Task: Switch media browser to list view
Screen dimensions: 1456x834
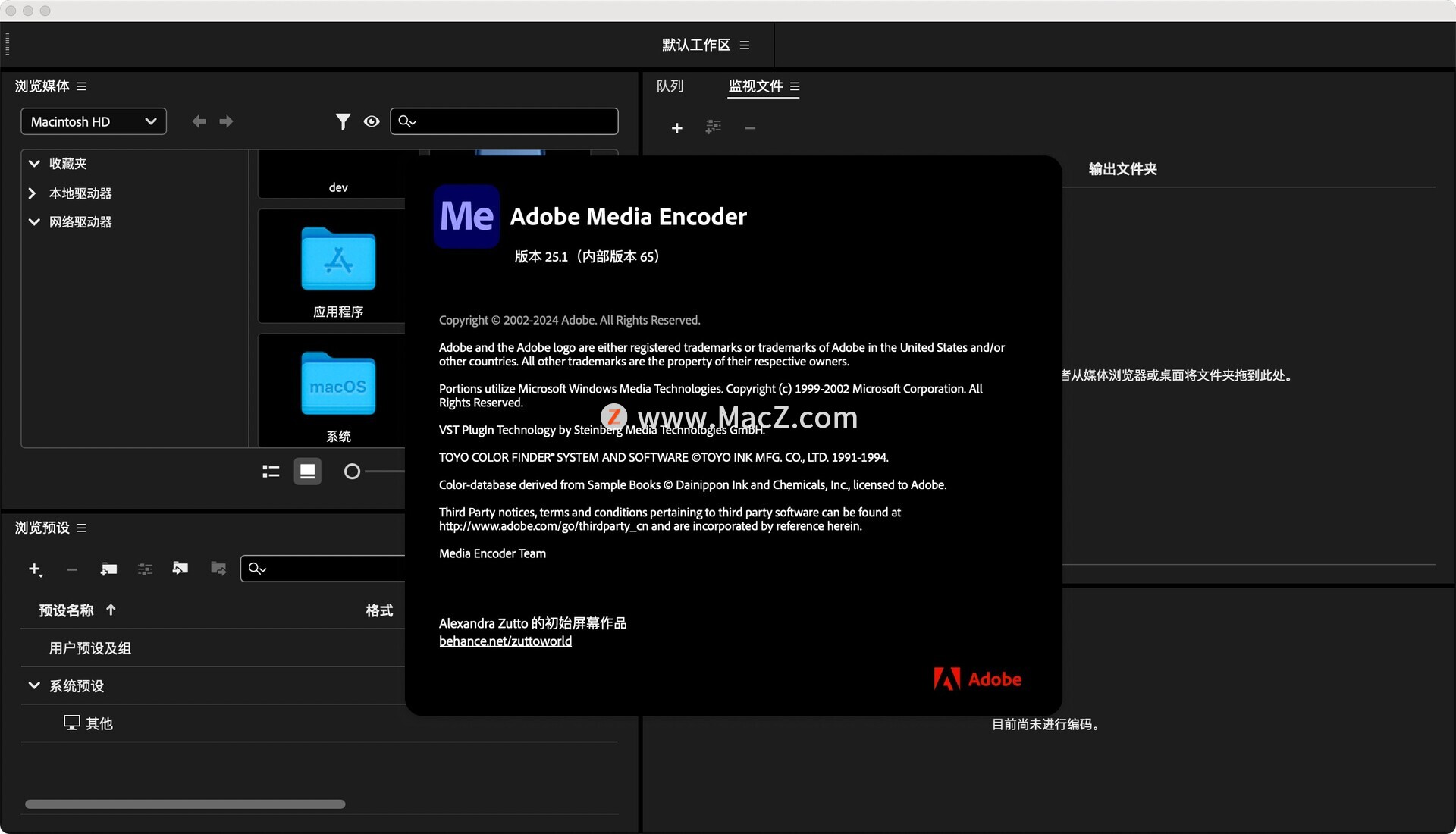Action: coord(271,472)
